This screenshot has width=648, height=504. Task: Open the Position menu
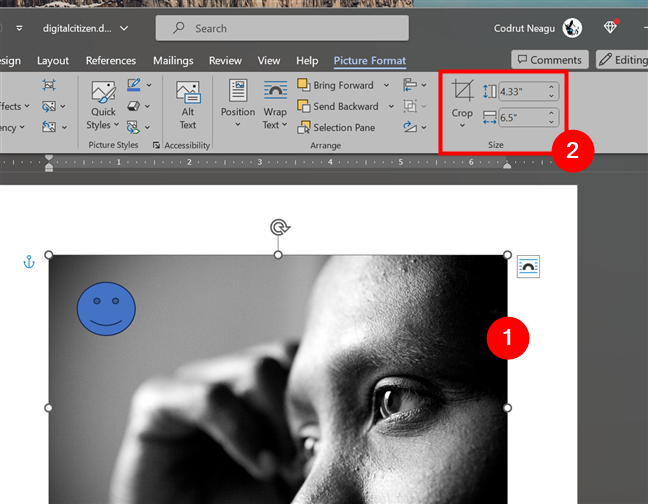[238, 103]
